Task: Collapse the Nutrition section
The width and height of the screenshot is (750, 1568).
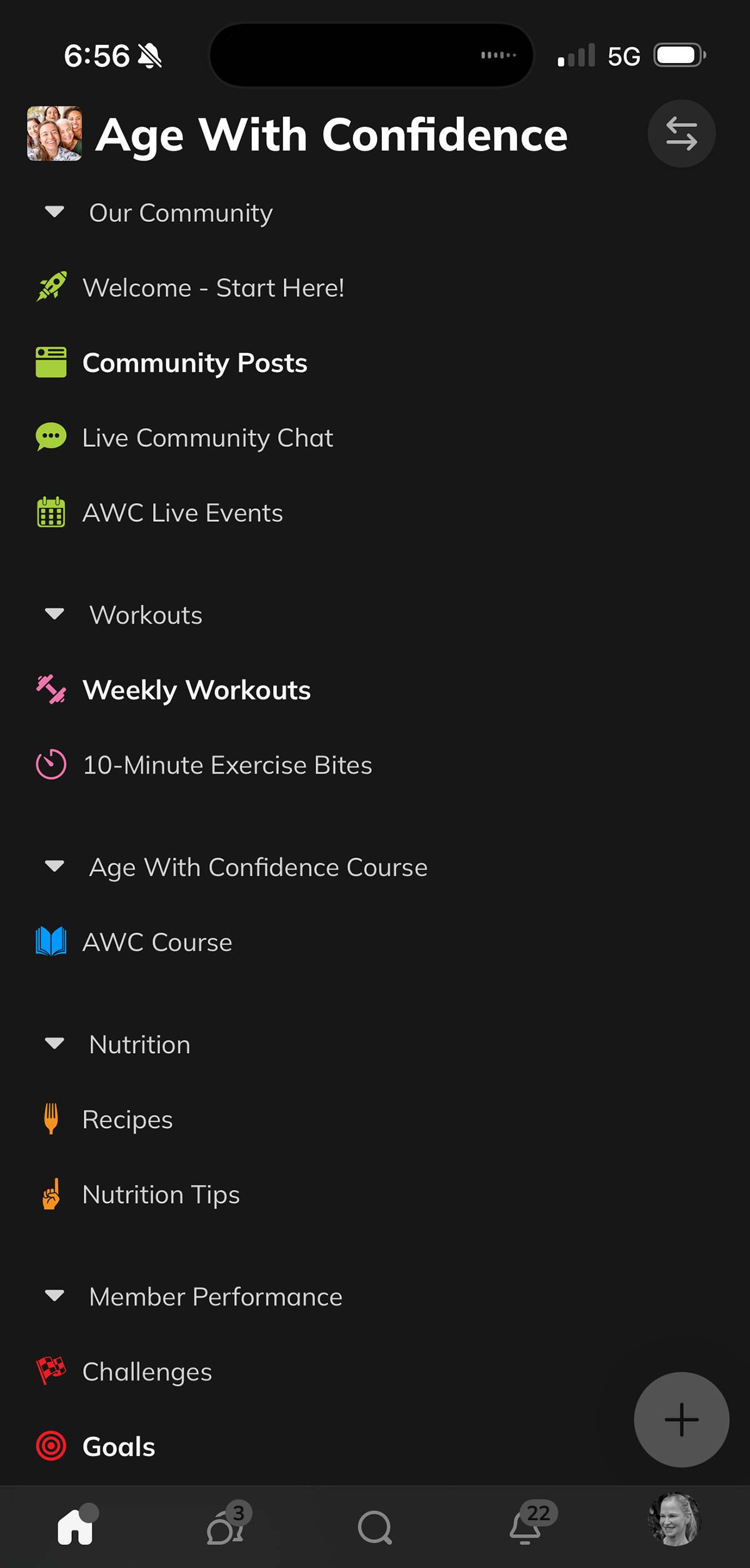Action: (55, 1044)
